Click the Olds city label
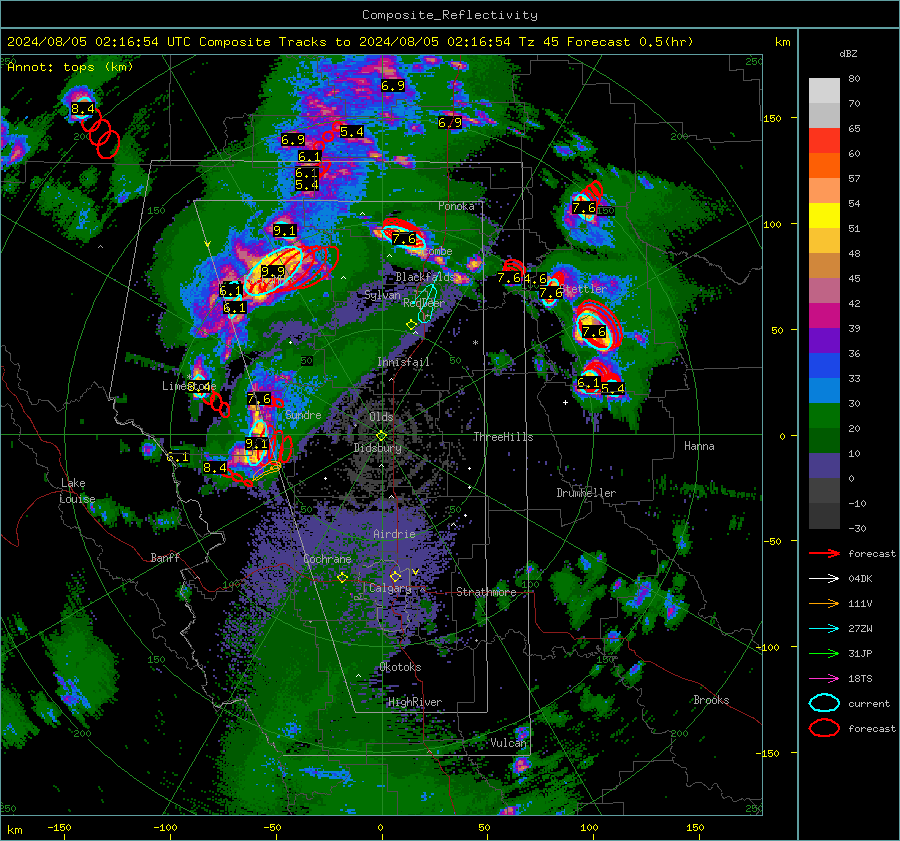The image size is (900, 841). [x=381, y=417]
